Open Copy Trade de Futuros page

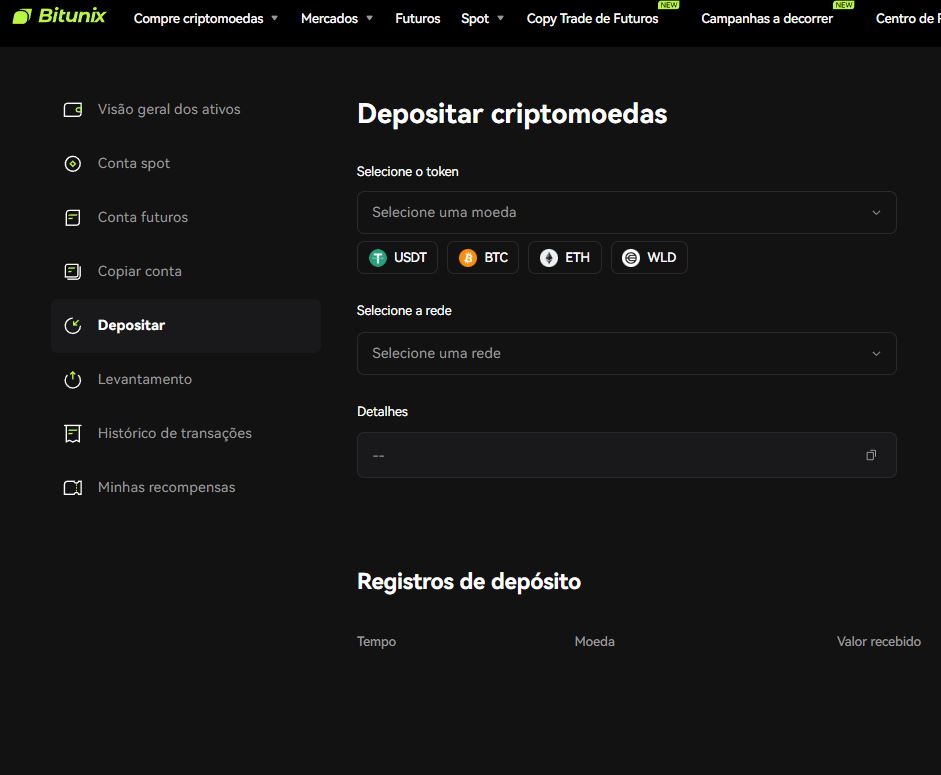tap(592, 19)
